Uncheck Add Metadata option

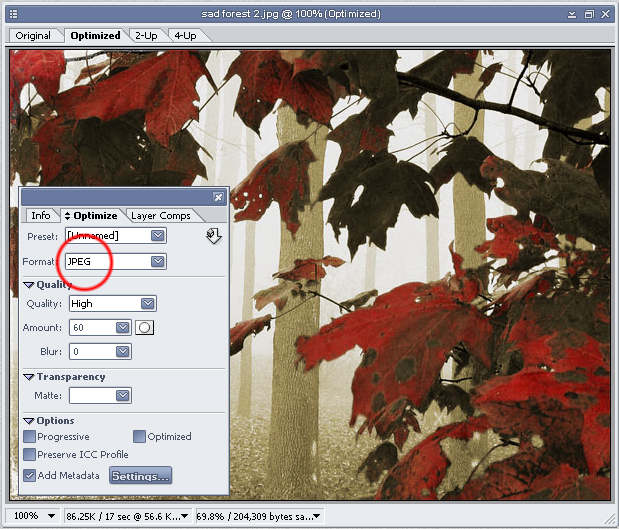point(29,476)
